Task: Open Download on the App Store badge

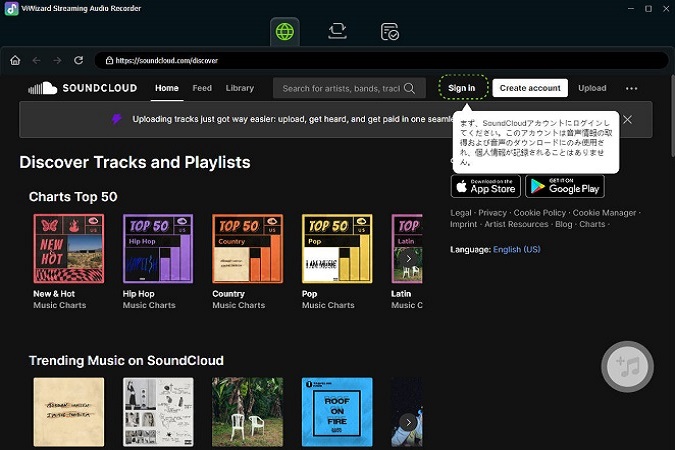Action: (x=486, y=186)
